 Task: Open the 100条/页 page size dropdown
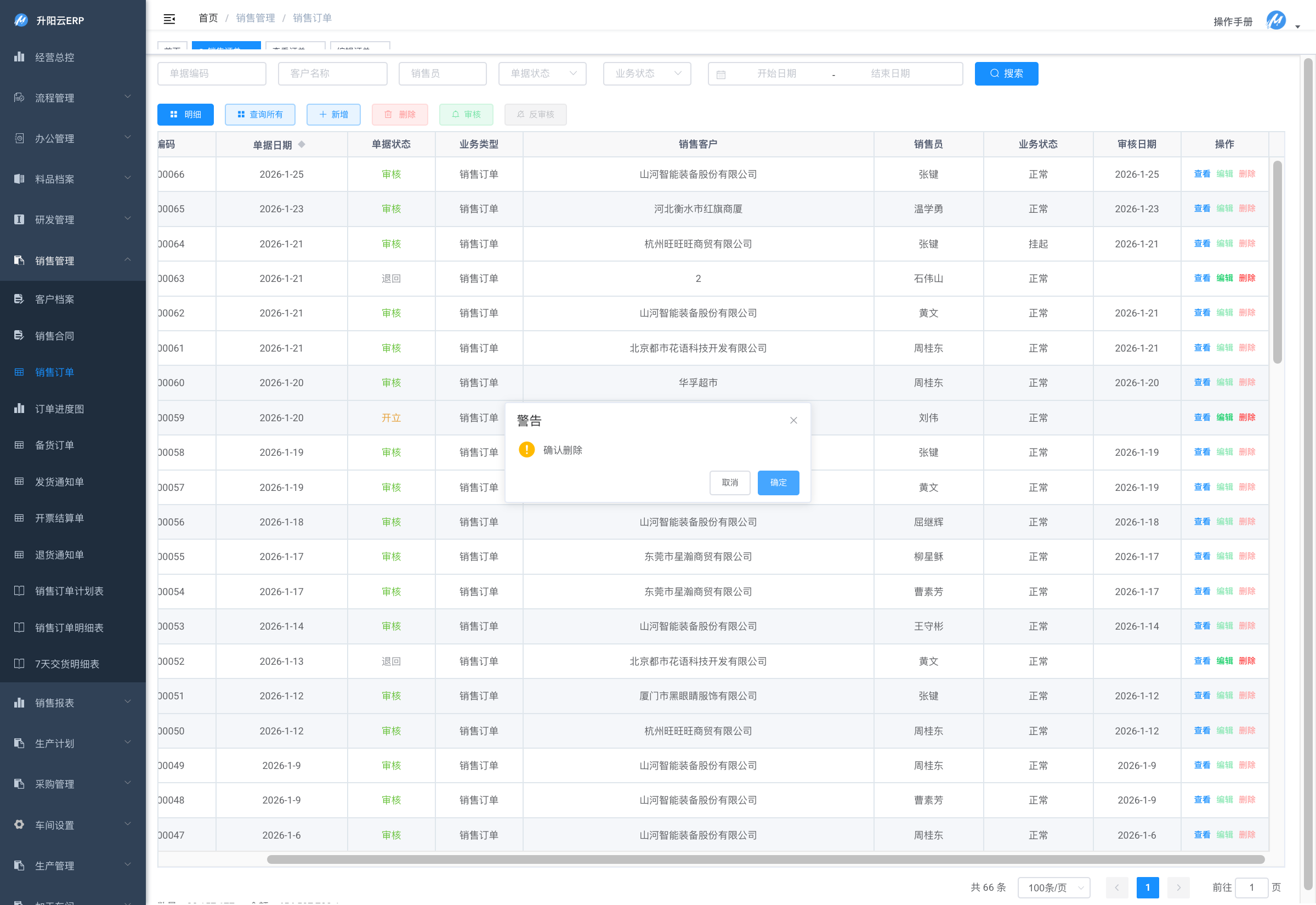1053,887
